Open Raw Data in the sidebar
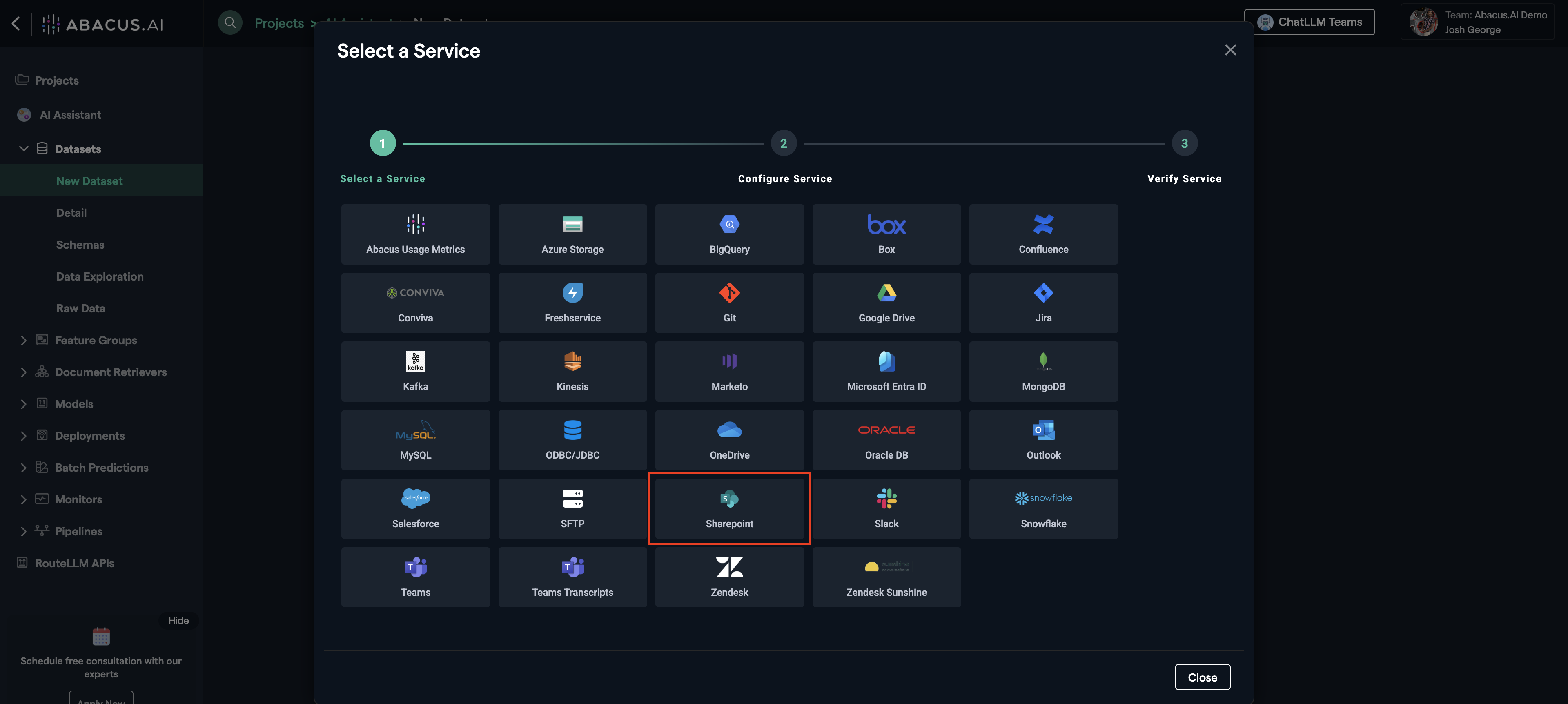1568x704 pixels. [80, 308]
